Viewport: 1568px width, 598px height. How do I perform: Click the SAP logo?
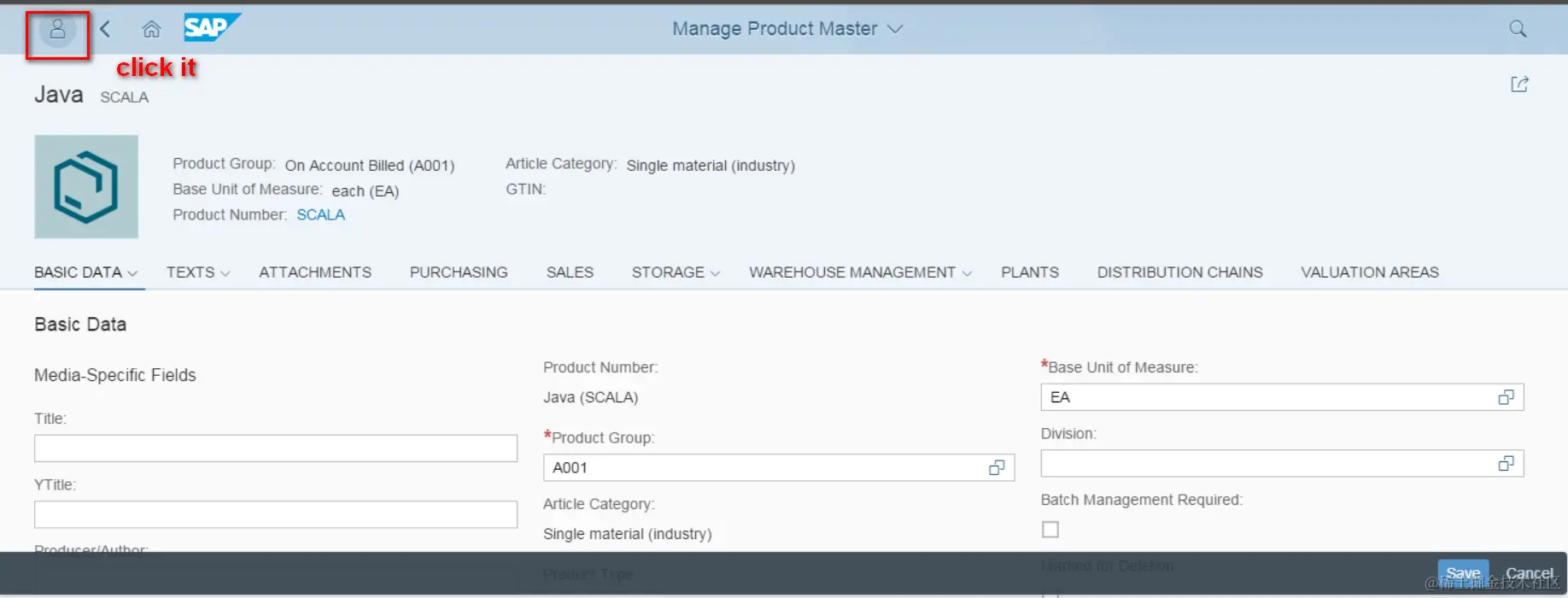point(212,27)
